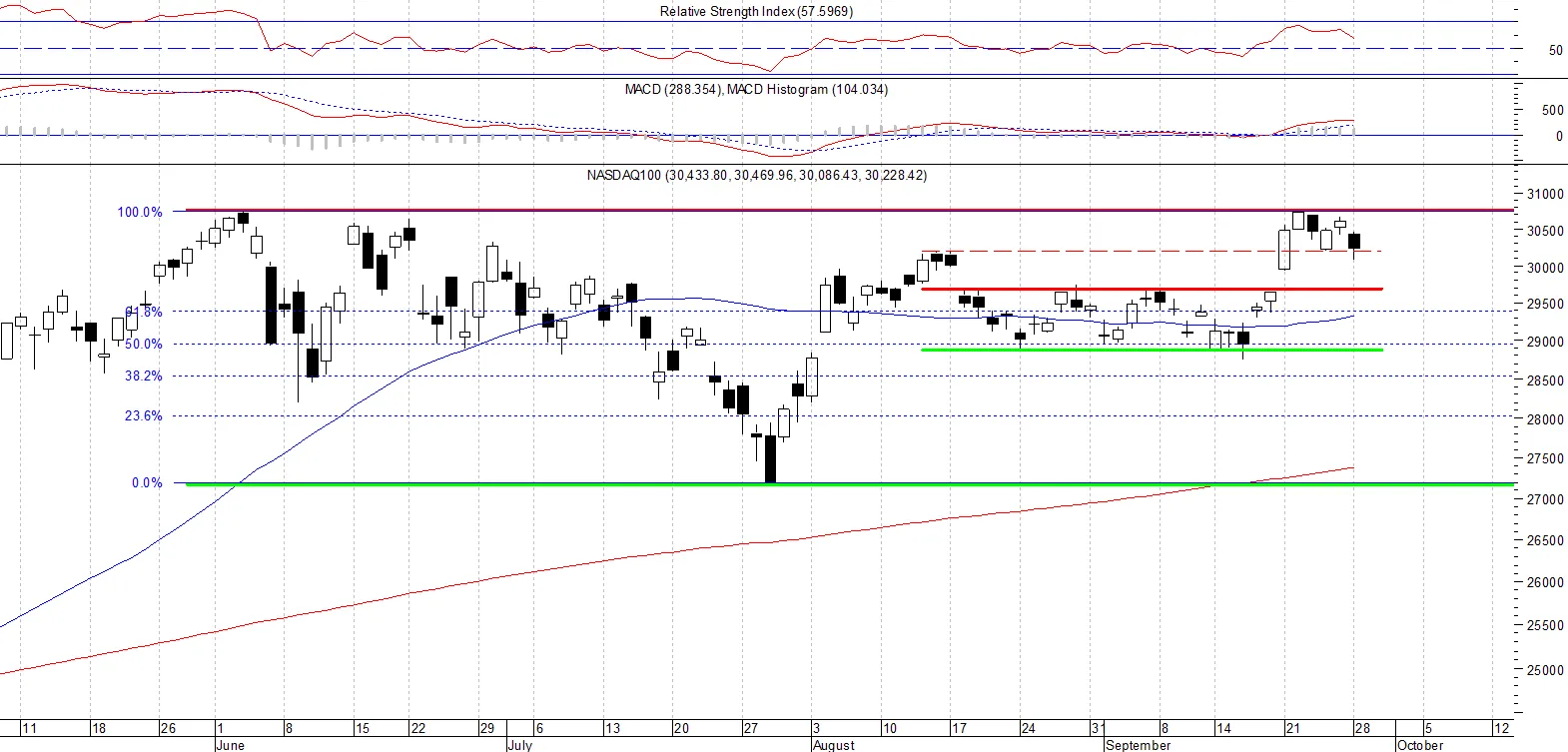This screenshot has width=1568, height=752.
Task: Click the August month label
Action: pyautogui.click(x=834, y=745)
